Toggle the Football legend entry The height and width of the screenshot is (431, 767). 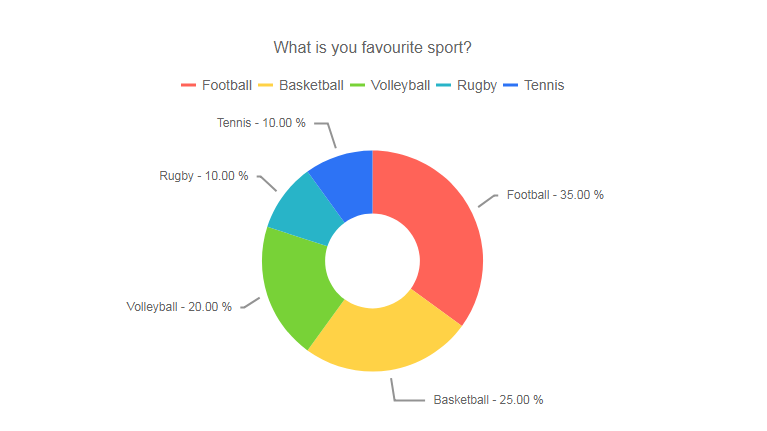(216, 85)
